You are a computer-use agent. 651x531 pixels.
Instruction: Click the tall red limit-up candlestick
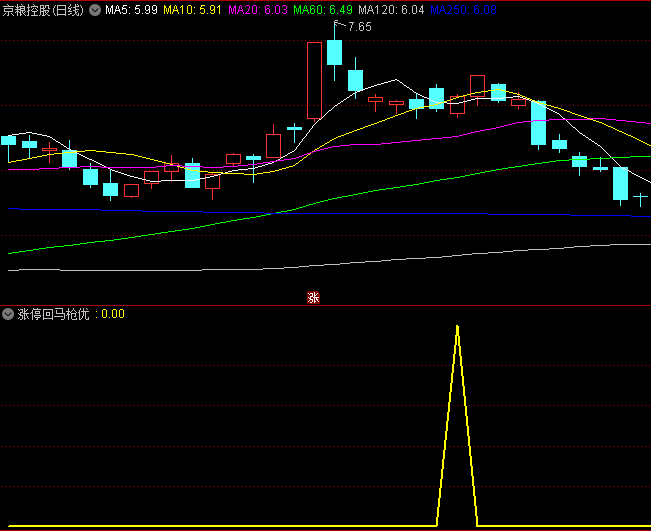pos(314,81)
